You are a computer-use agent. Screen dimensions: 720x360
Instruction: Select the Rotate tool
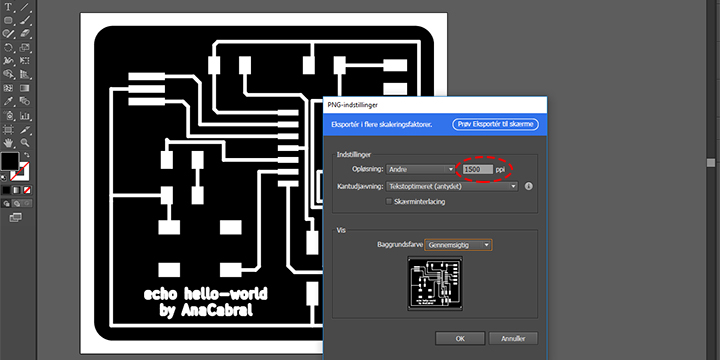tap(8, 47)
